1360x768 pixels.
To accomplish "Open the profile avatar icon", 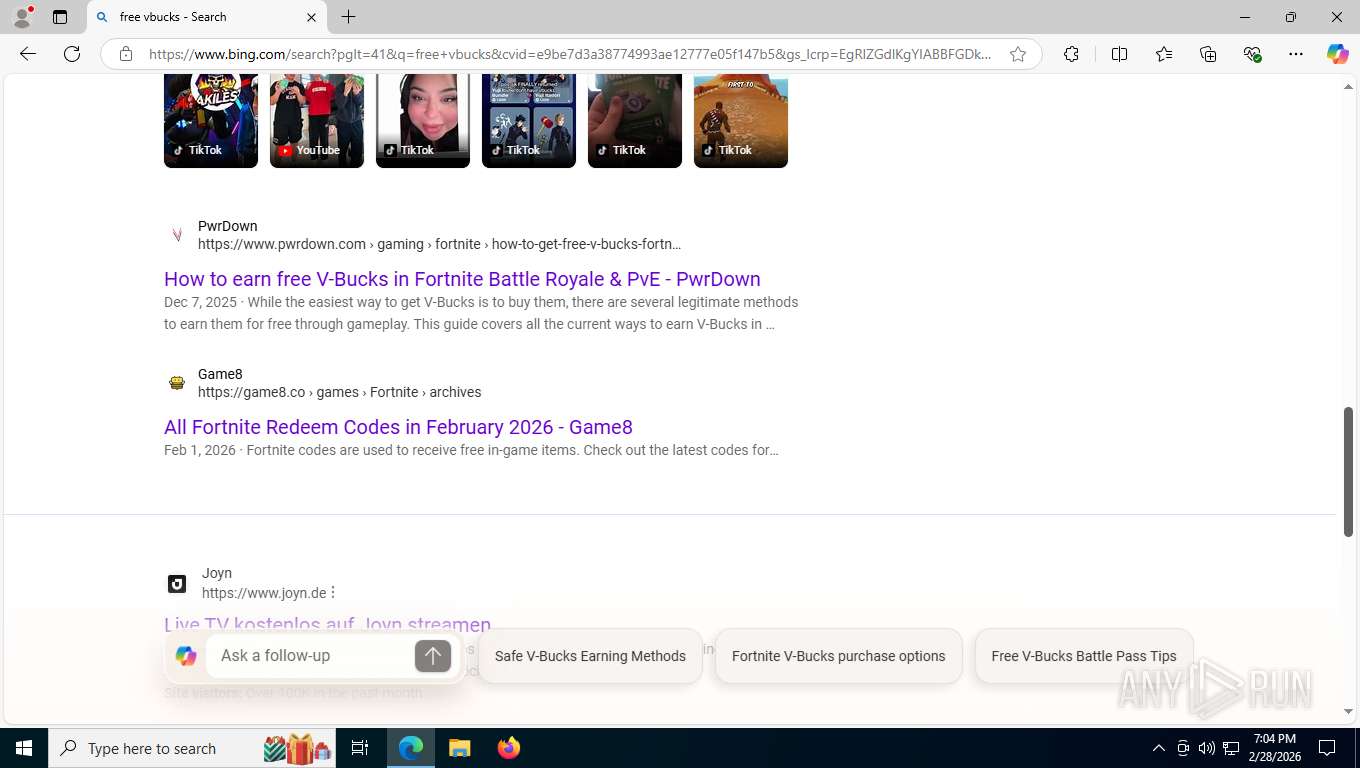I will pyautogui.click(x=21, y=17).
